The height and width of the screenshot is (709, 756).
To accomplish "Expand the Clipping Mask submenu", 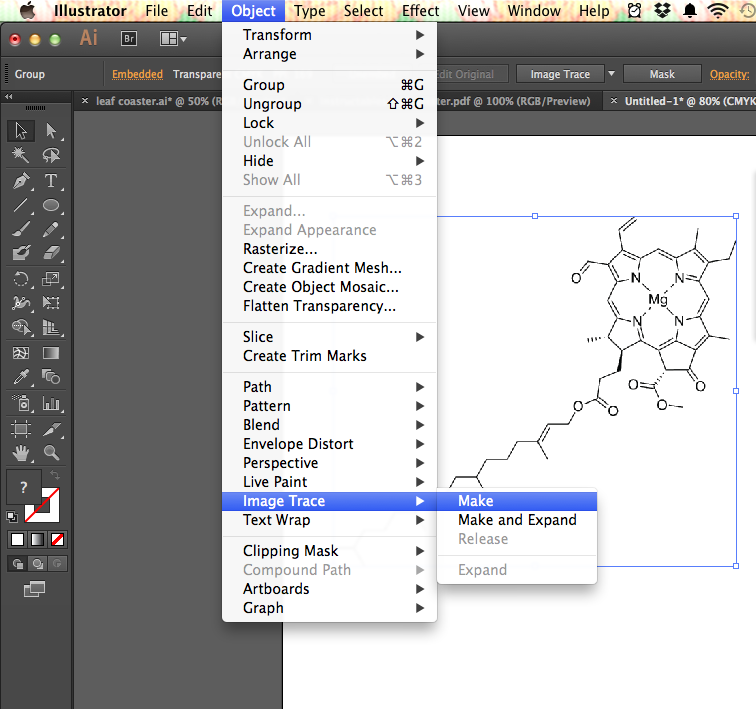I will [x=329, y=550].
